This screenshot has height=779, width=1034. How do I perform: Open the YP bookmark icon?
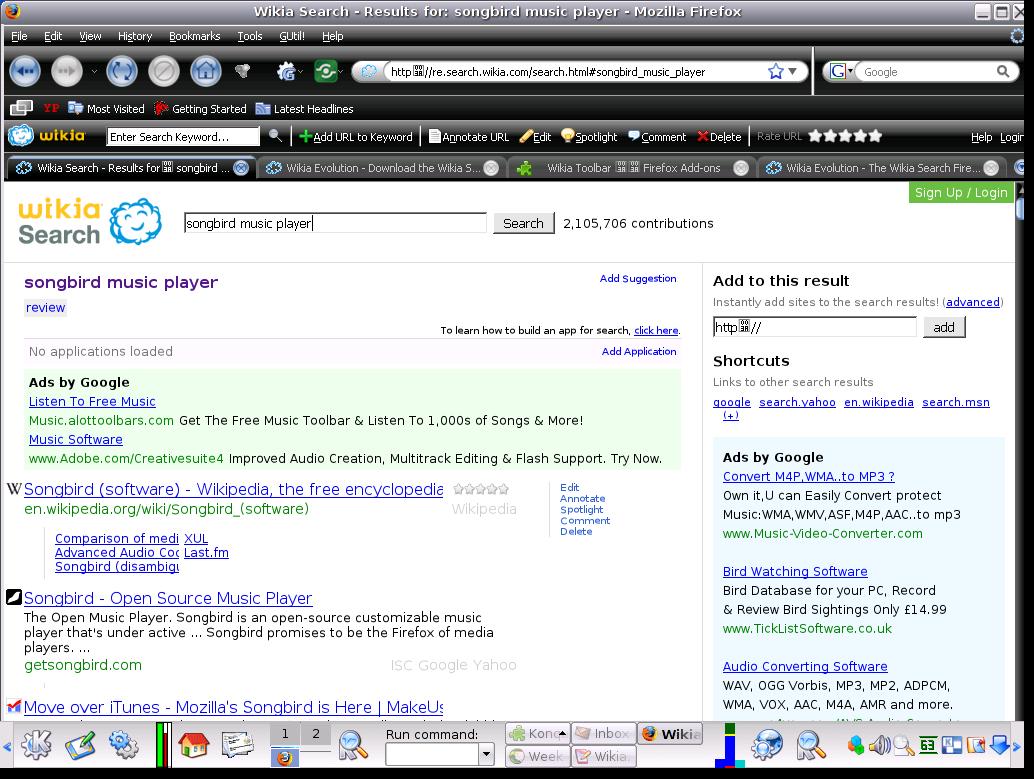(x=51, y=108)
